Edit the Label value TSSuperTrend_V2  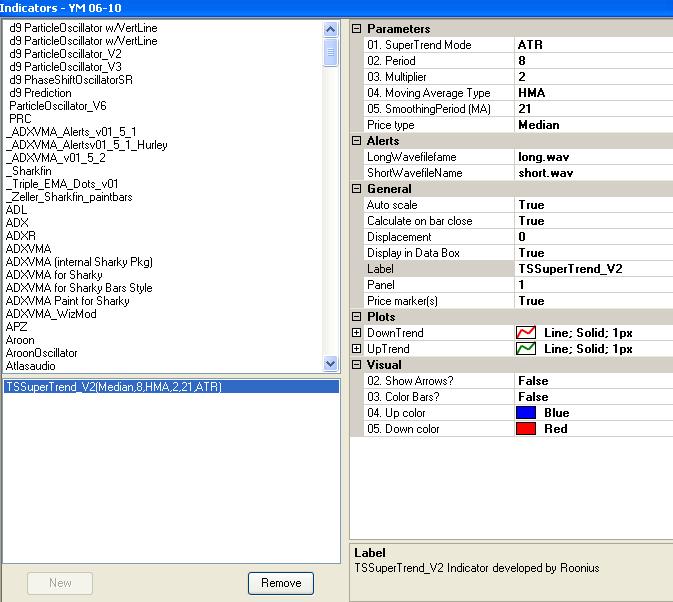point(594,269)
